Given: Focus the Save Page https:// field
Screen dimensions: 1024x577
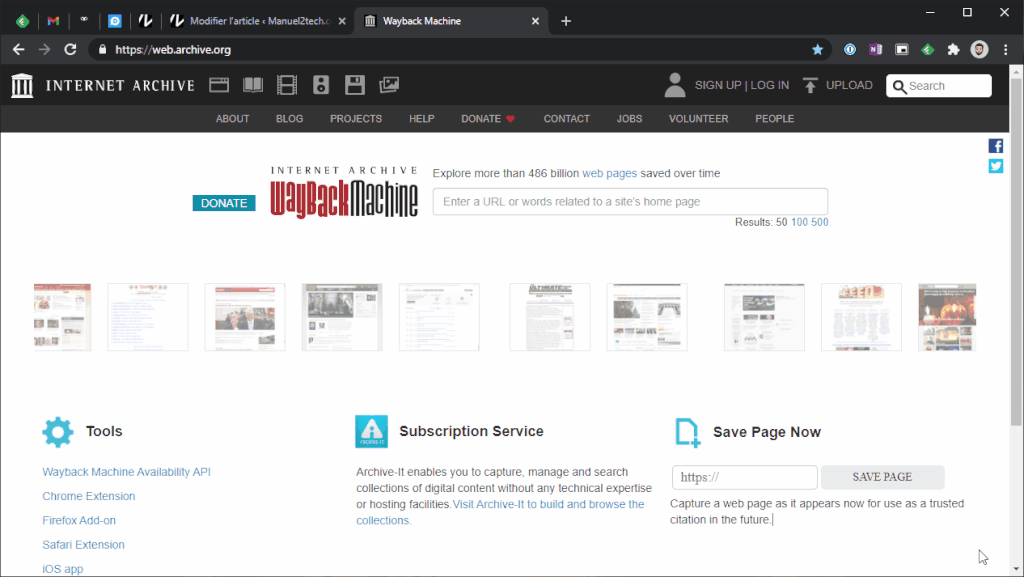Looking at the screenshot, I should tap(744, 477).
